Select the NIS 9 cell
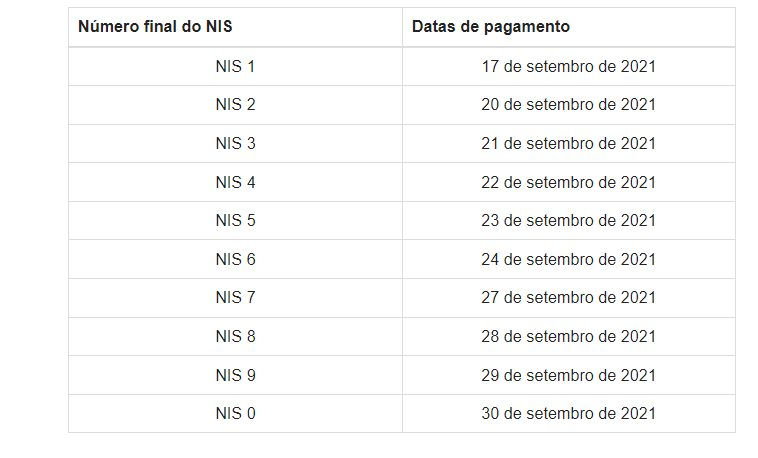Image resolution: width=758 pixels, height=458 pixels. [235, 375]
